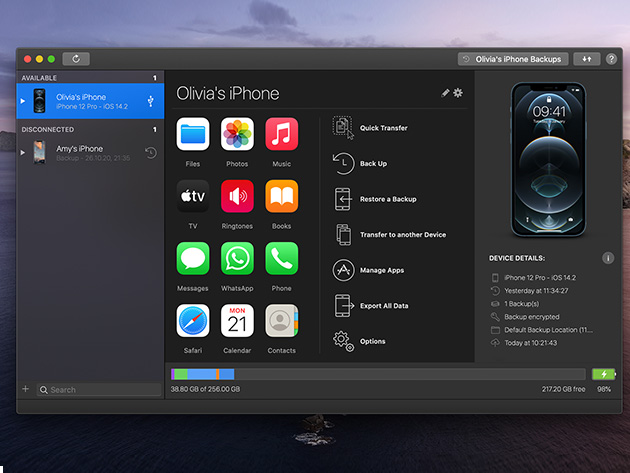This screenshot has height=473, width=630.
Task: Click the device details info icon
Action: [x=608, y=258]
